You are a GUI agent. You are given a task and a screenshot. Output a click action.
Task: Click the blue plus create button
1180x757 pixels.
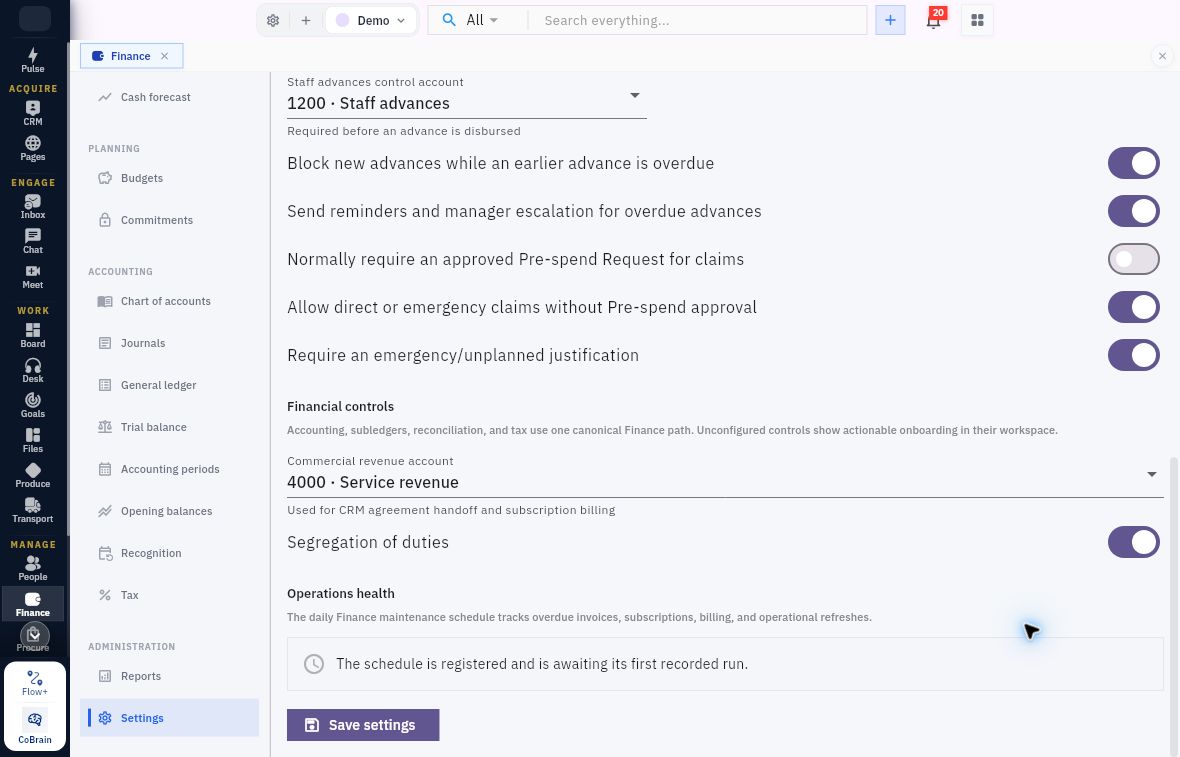pyautogui.click(x=890, y=20)
